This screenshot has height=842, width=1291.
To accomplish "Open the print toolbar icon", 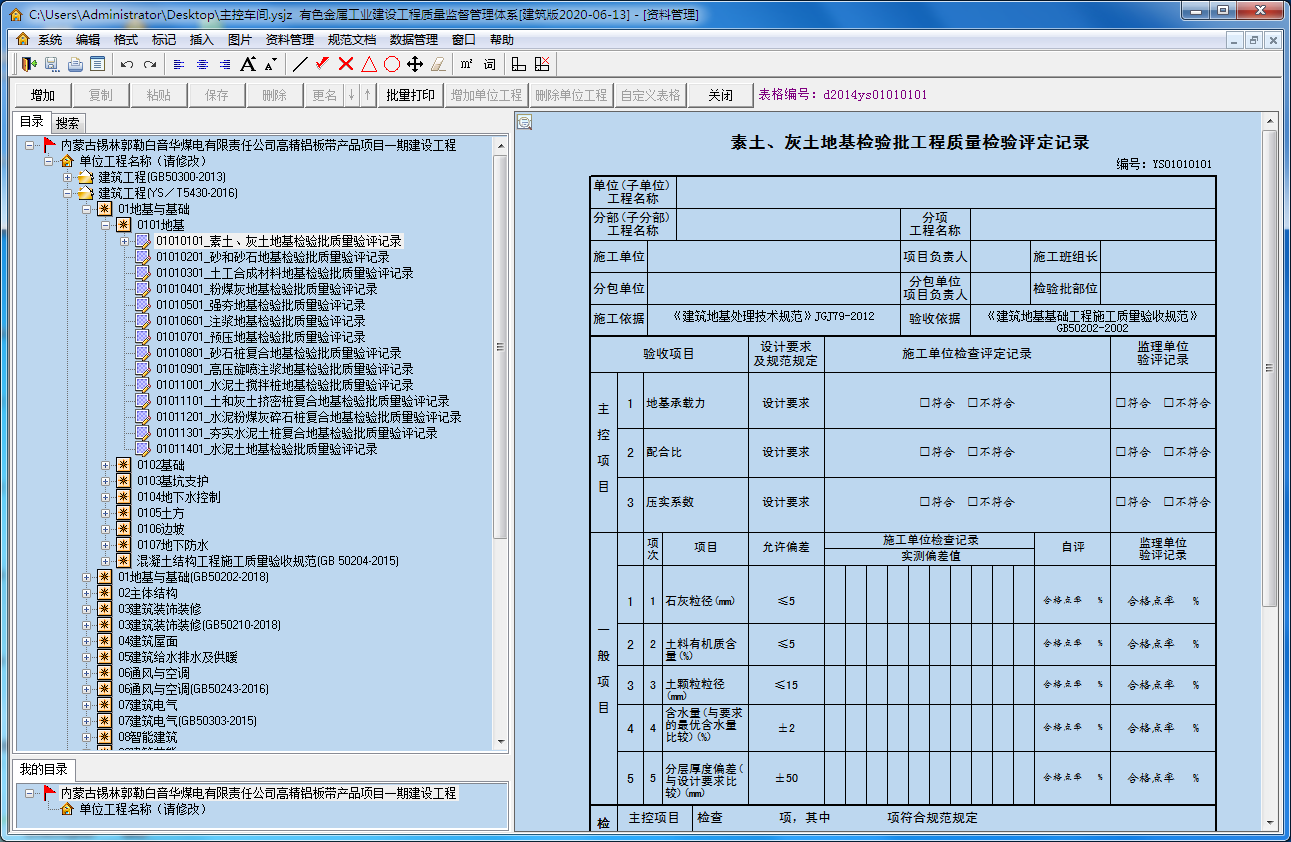I will (76, 64).
